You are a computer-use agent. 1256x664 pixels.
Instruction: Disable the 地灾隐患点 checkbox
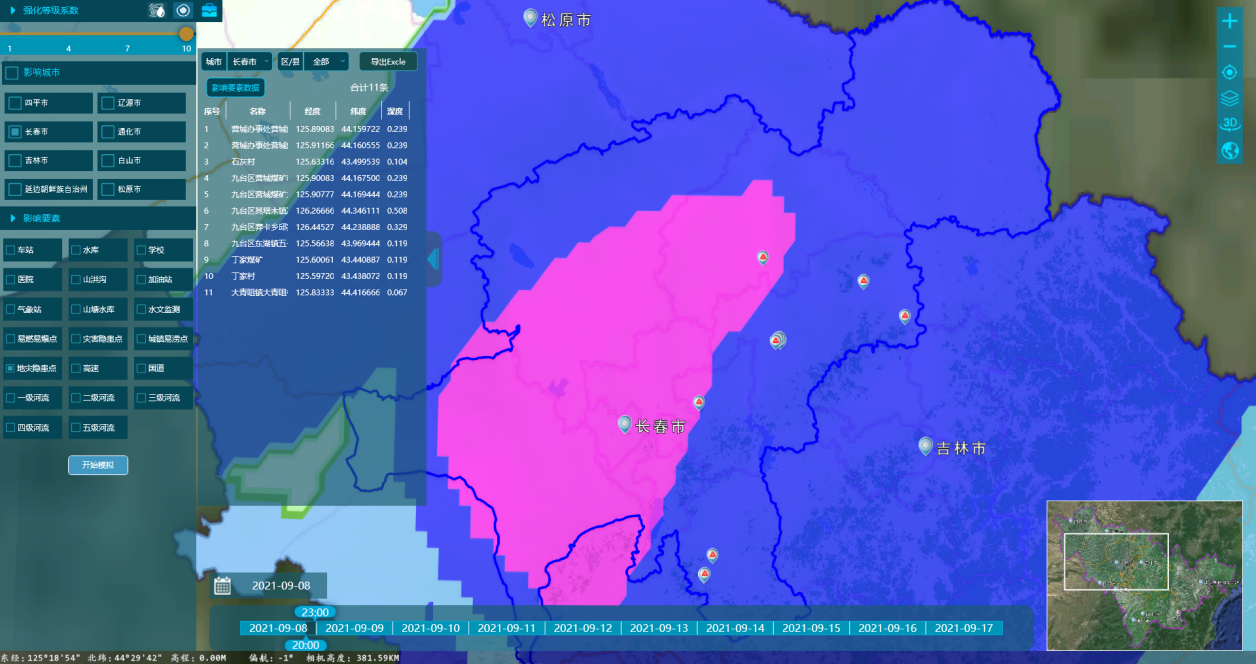[x=10, y=368]
